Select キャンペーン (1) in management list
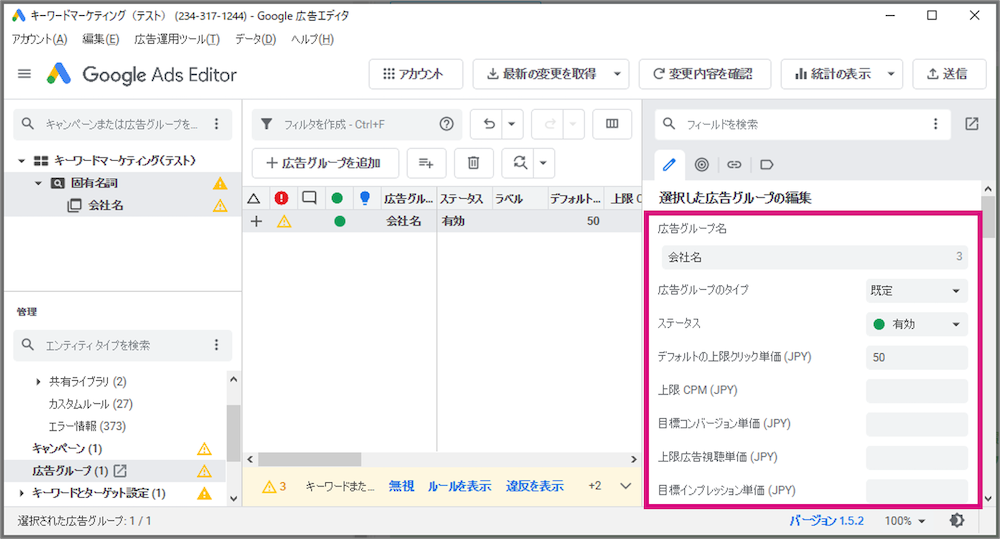Screen dimensions: 1000x539 click(x=67, y=448)
